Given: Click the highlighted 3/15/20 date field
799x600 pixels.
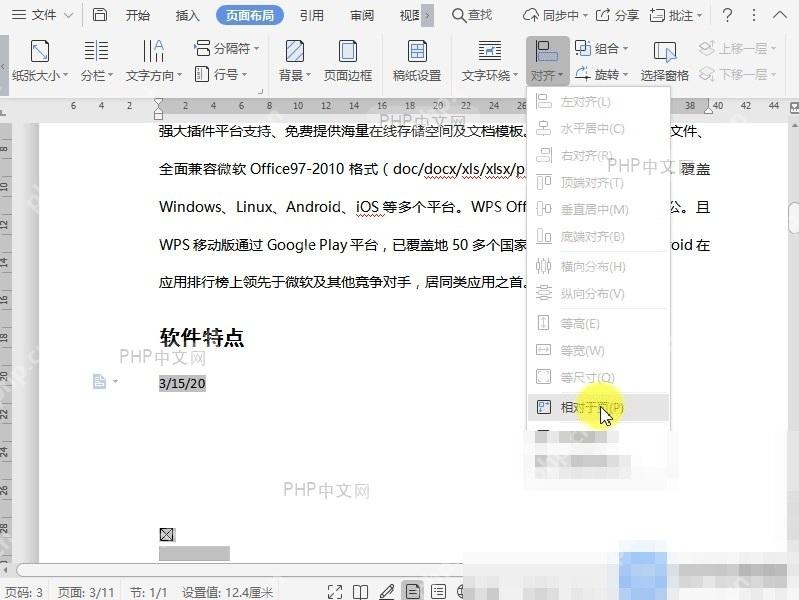Looking at the screenshot, I should click(x=182, y=383).
